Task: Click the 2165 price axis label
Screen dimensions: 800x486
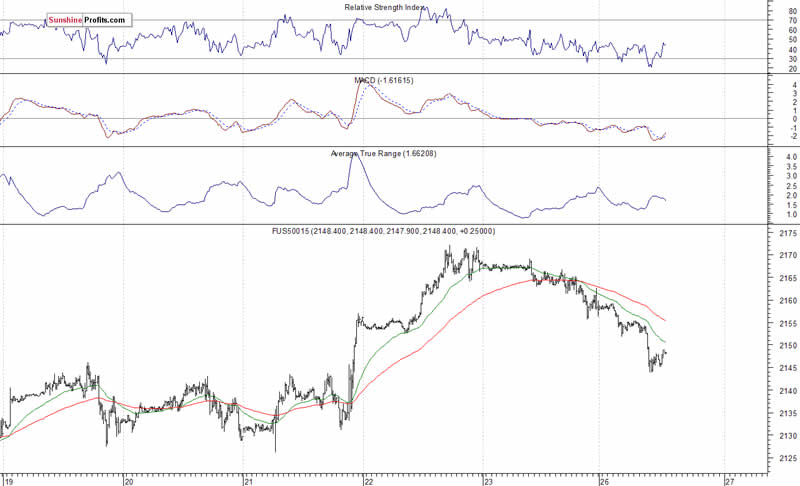Action: coord(788,278)
